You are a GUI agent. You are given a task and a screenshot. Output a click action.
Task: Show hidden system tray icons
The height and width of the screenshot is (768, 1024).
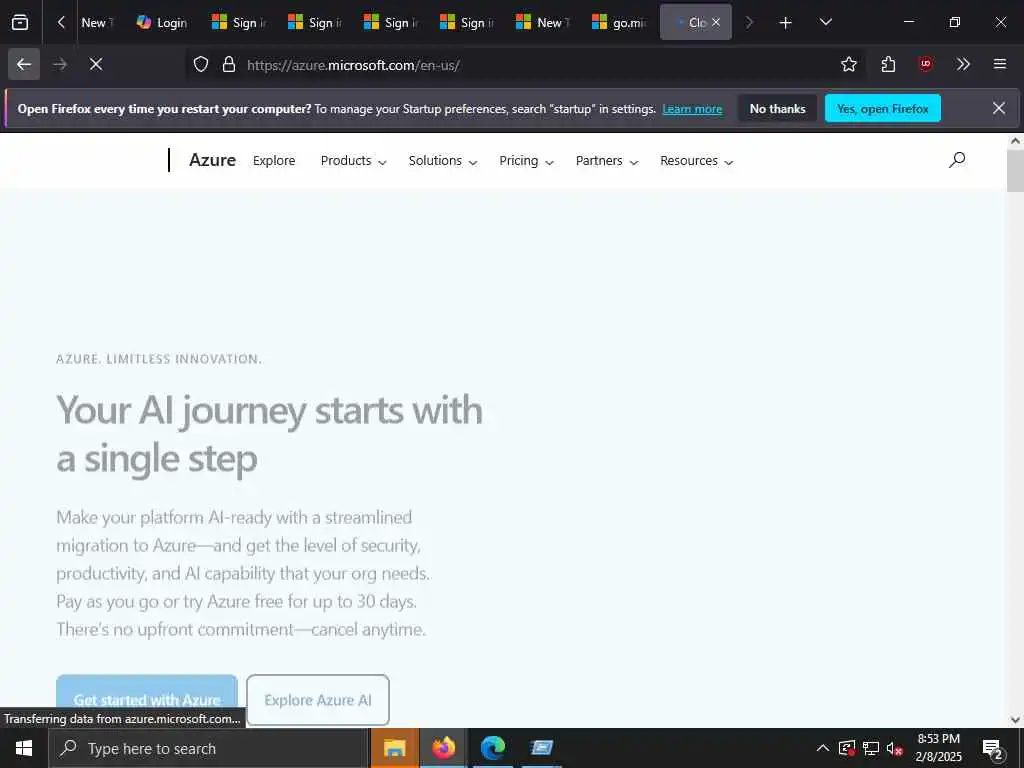[823, 748]
